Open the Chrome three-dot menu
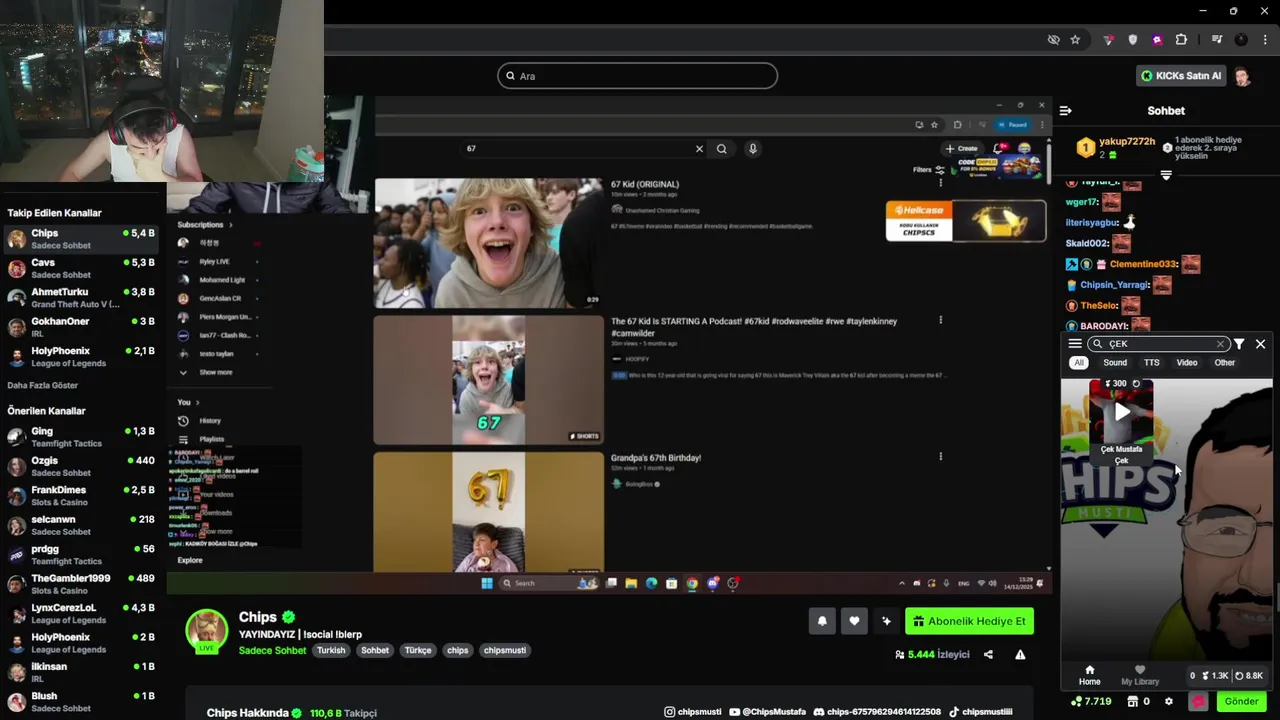This screenshot has height=720, width=1280. (1265, 40)
